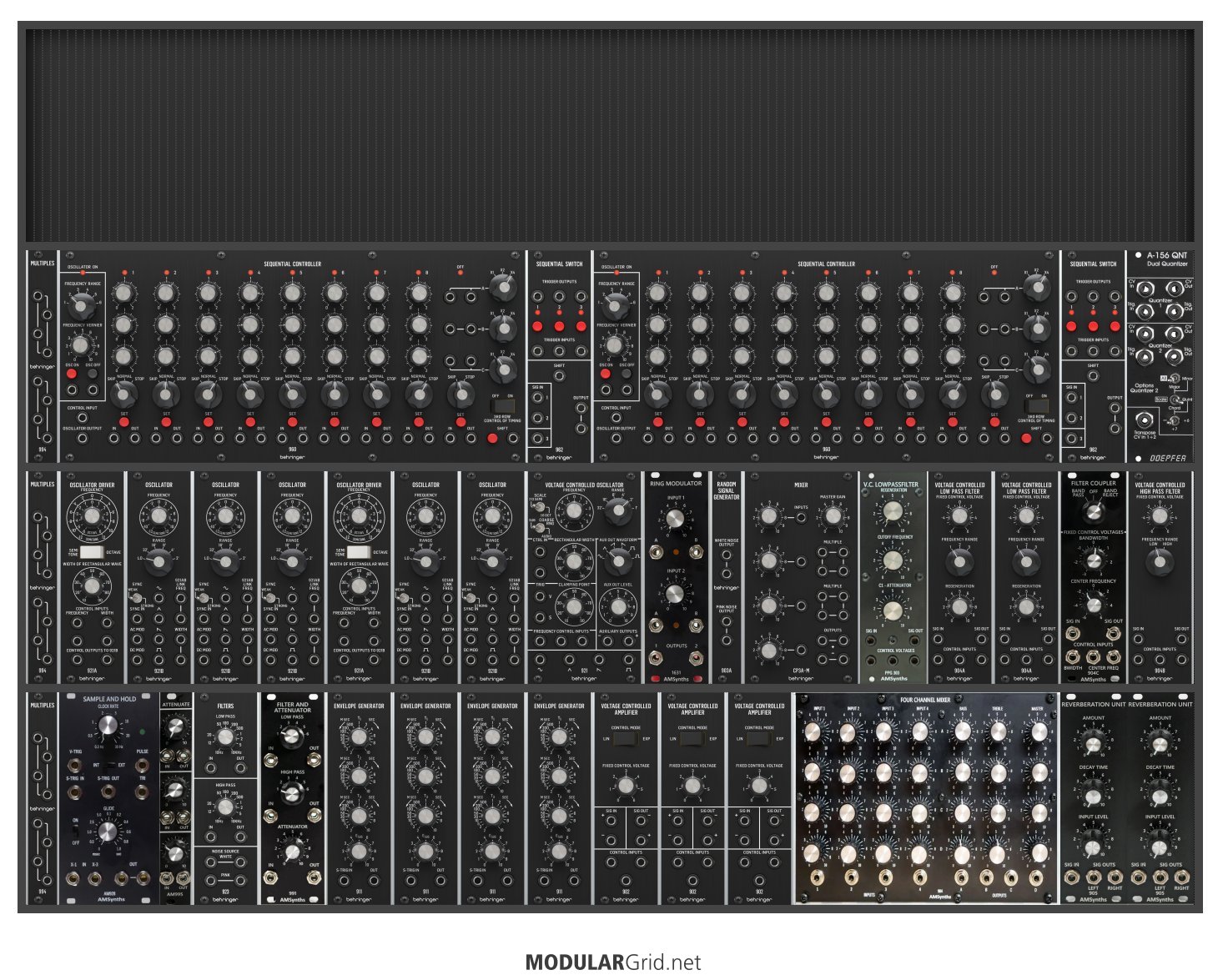The image size is (1228, 980).
Task: Click Frequency dial on leftmost Oscillator Driver
Action: [92, 516]
